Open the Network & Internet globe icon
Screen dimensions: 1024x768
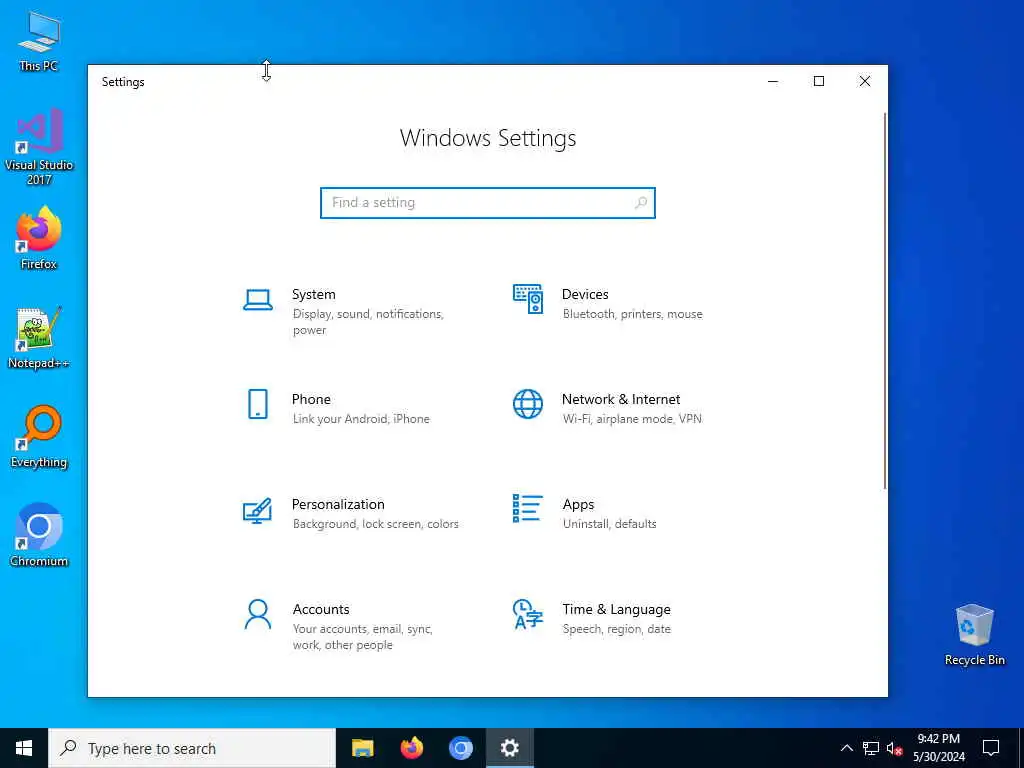click(x=528, y=404)
